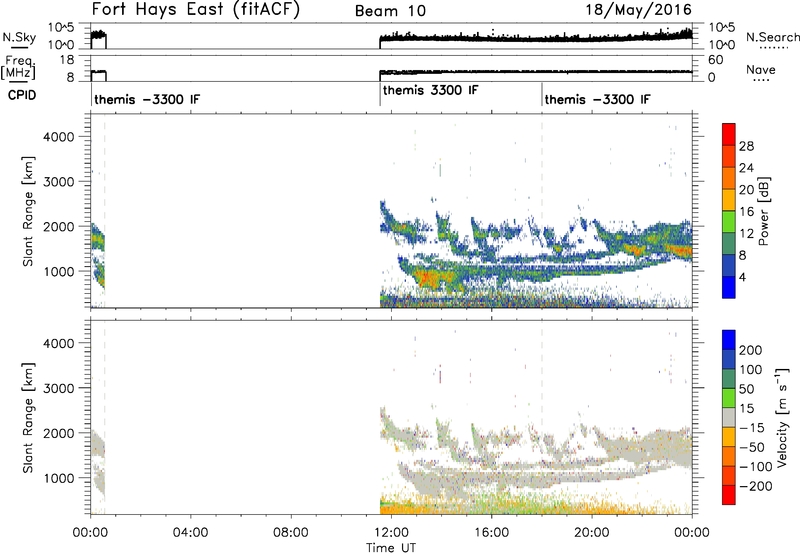Click the '16' tick on Power scale
This screenshot has width=800, height=554.
click(x=746, y=212)
